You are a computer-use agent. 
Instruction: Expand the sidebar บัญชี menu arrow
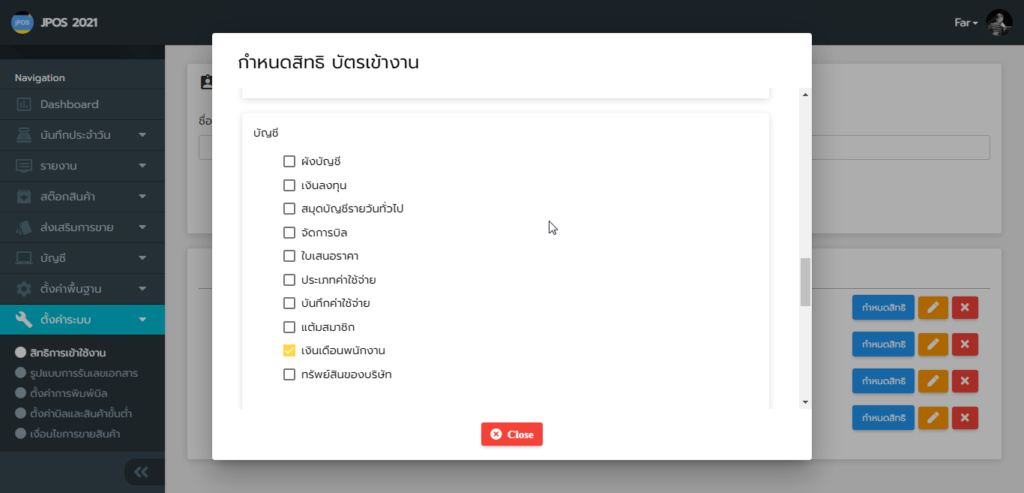142,258
